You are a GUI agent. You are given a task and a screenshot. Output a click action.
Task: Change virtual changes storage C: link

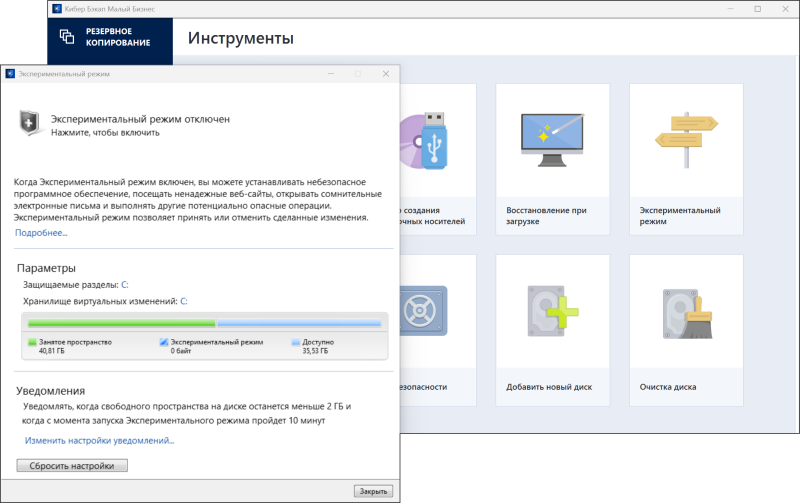184,301
